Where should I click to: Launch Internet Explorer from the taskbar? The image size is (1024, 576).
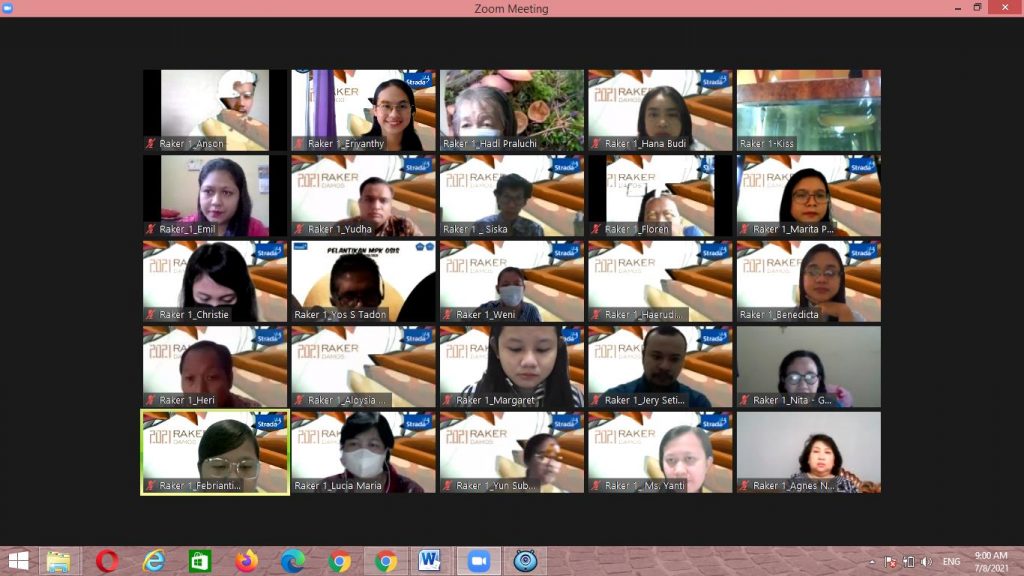tap(154, 561)
